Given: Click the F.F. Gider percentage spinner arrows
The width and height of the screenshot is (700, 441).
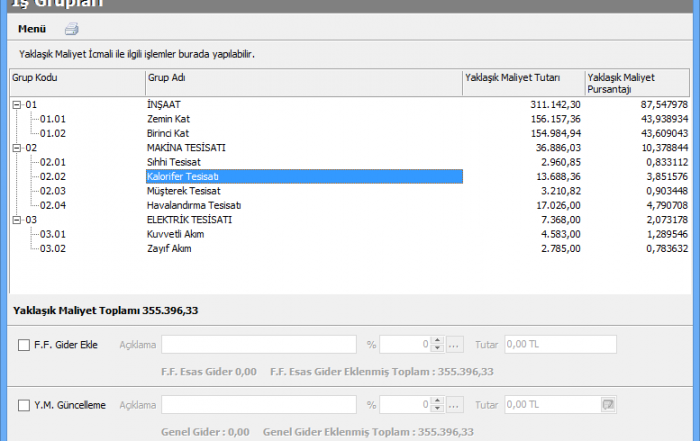Looking at the screenshot, I should tap(437, 345).
